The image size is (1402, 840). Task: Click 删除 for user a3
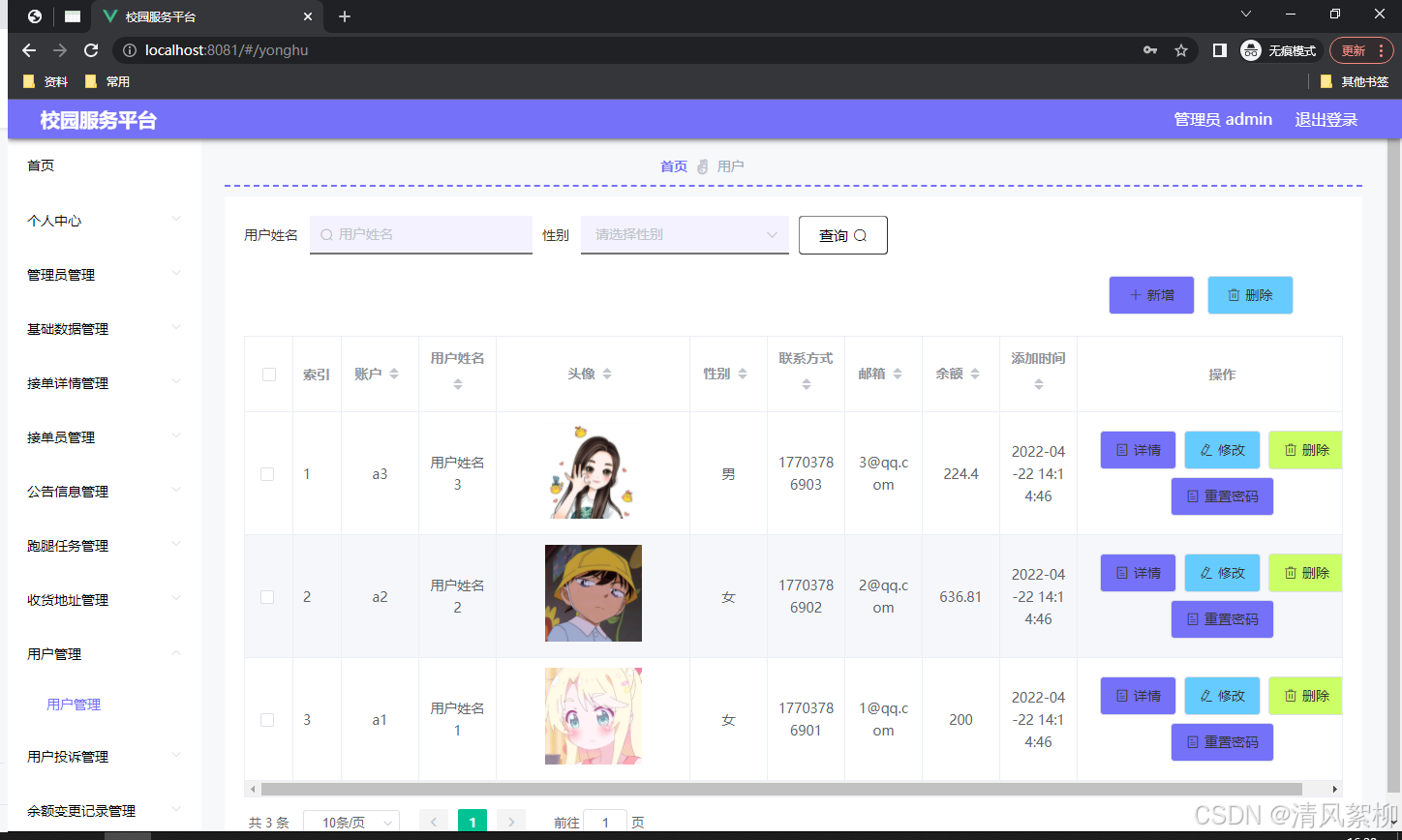point(1305,450)
